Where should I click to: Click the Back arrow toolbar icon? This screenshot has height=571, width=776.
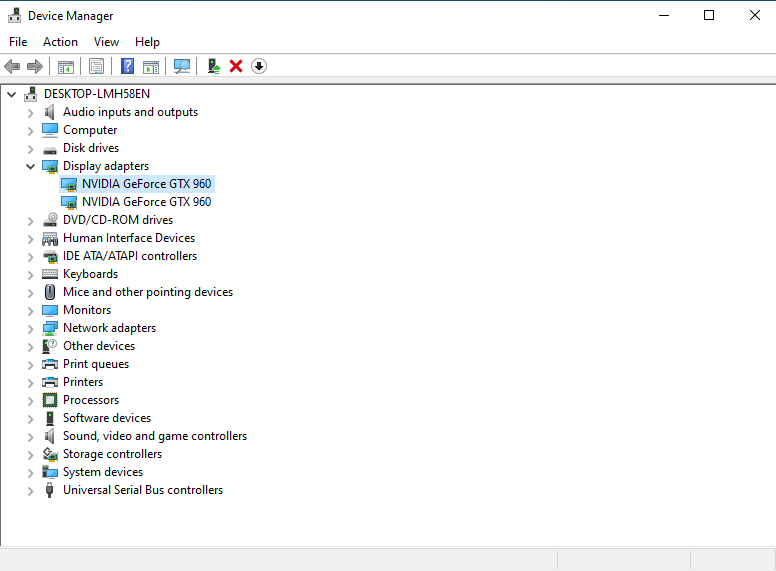click(x=12, y=66)
